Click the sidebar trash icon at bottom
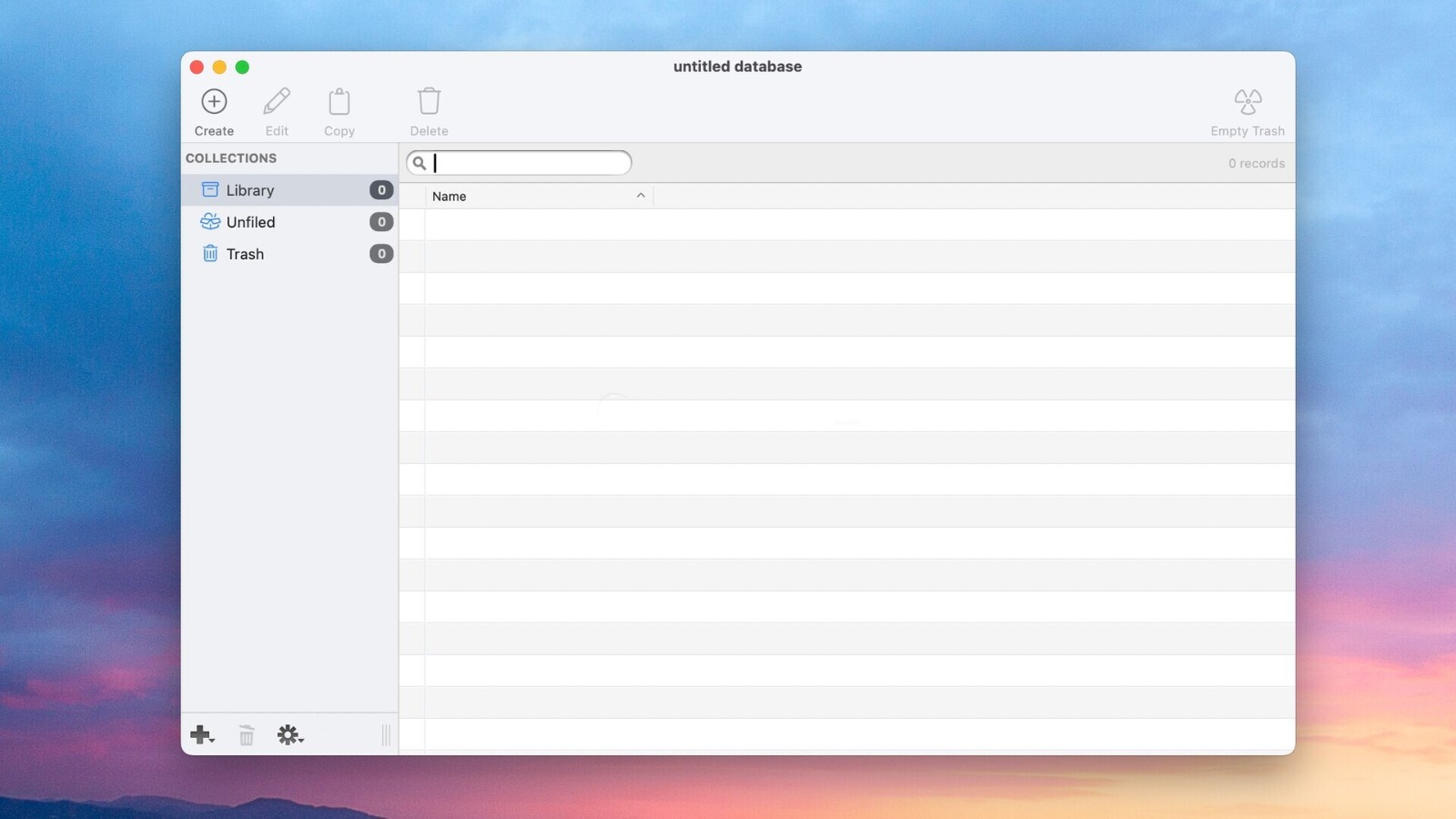The width and height of the screenshot is (1456, 819). pos(247,735)
